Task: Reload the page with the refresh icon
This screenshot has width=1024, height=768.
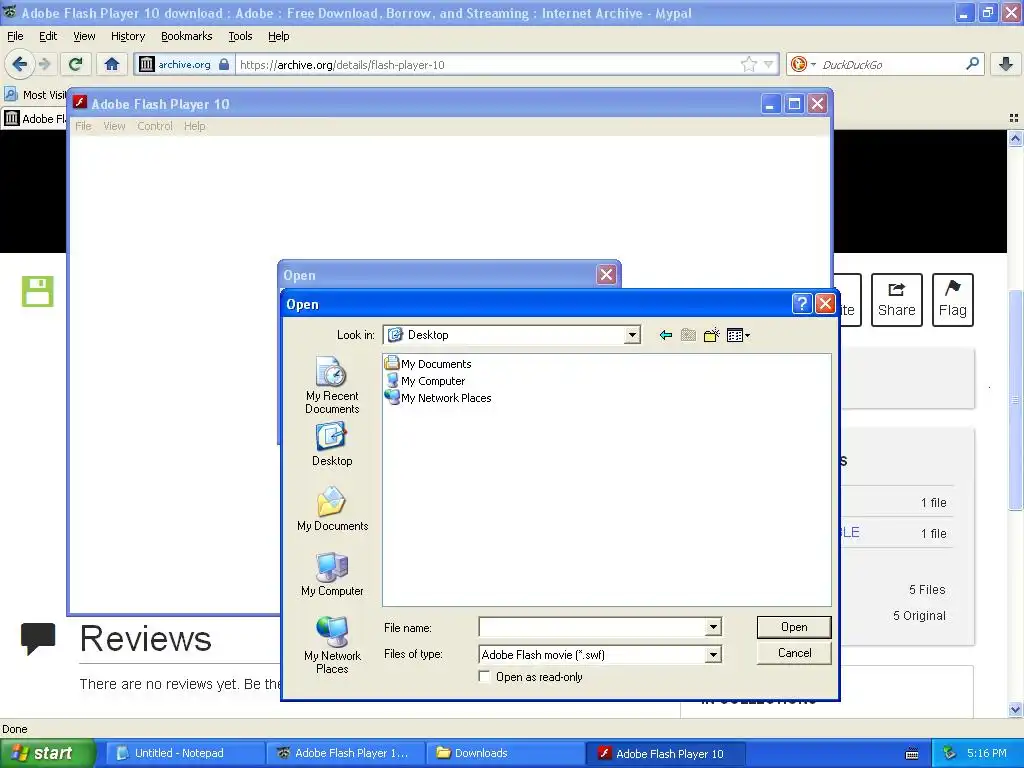Action: (x=76, y=64)
